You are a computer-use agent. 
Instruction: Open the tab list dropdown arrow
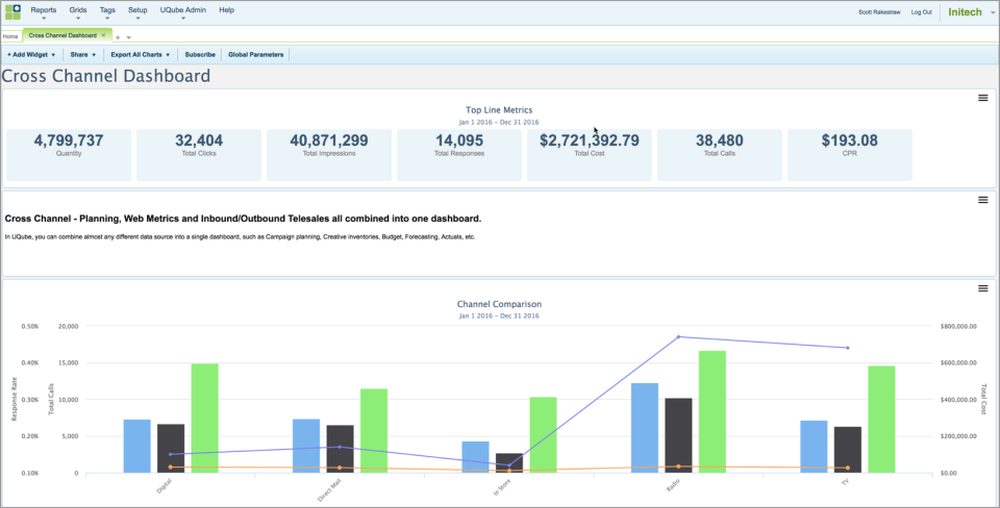point(129,38)
